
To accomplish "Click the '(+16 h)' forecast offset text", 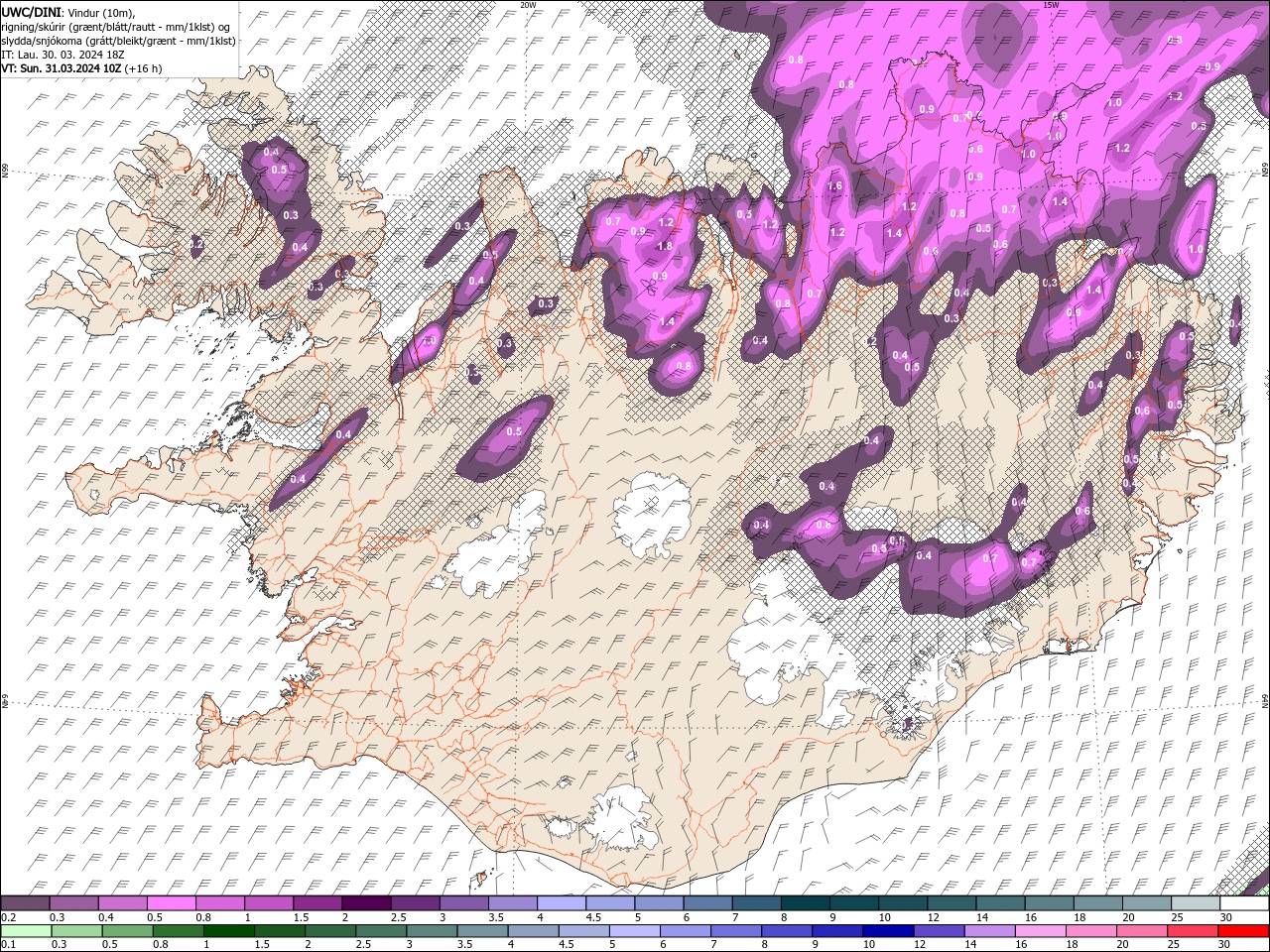I will pyautogui.click(x=144, y=68).
